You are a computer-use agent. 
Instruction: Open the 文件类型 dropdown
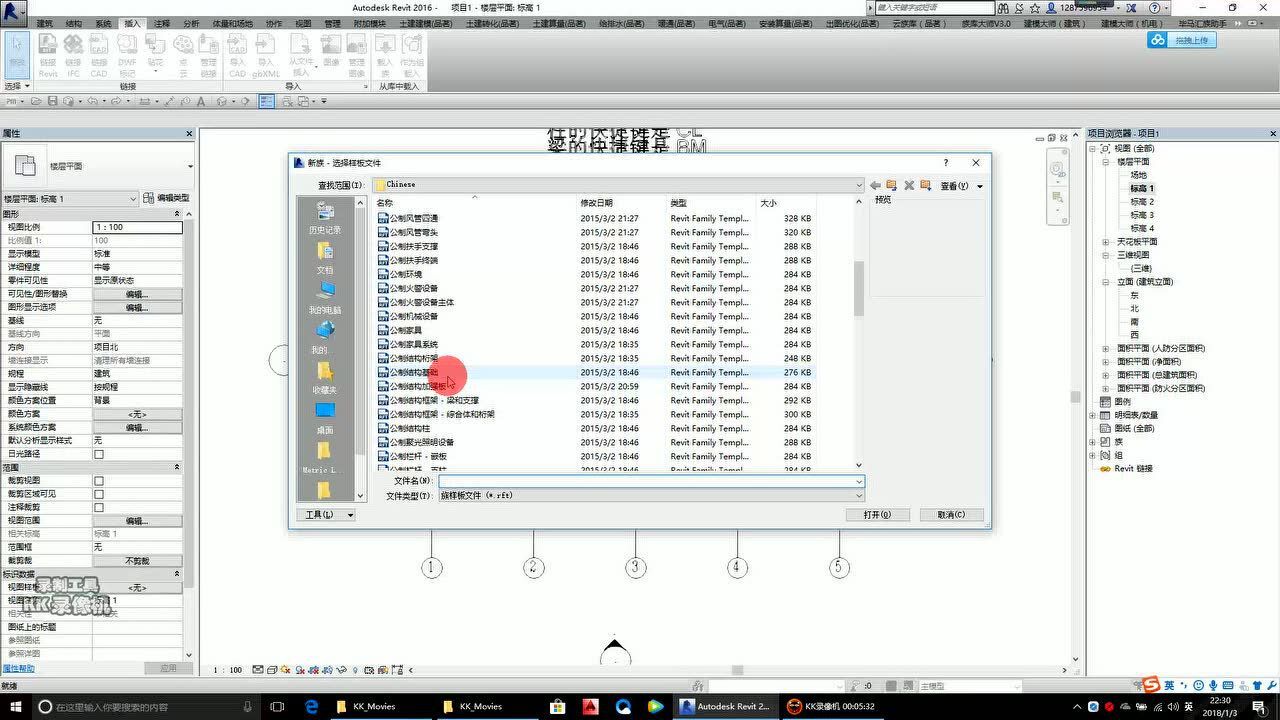tap(651, 495)
